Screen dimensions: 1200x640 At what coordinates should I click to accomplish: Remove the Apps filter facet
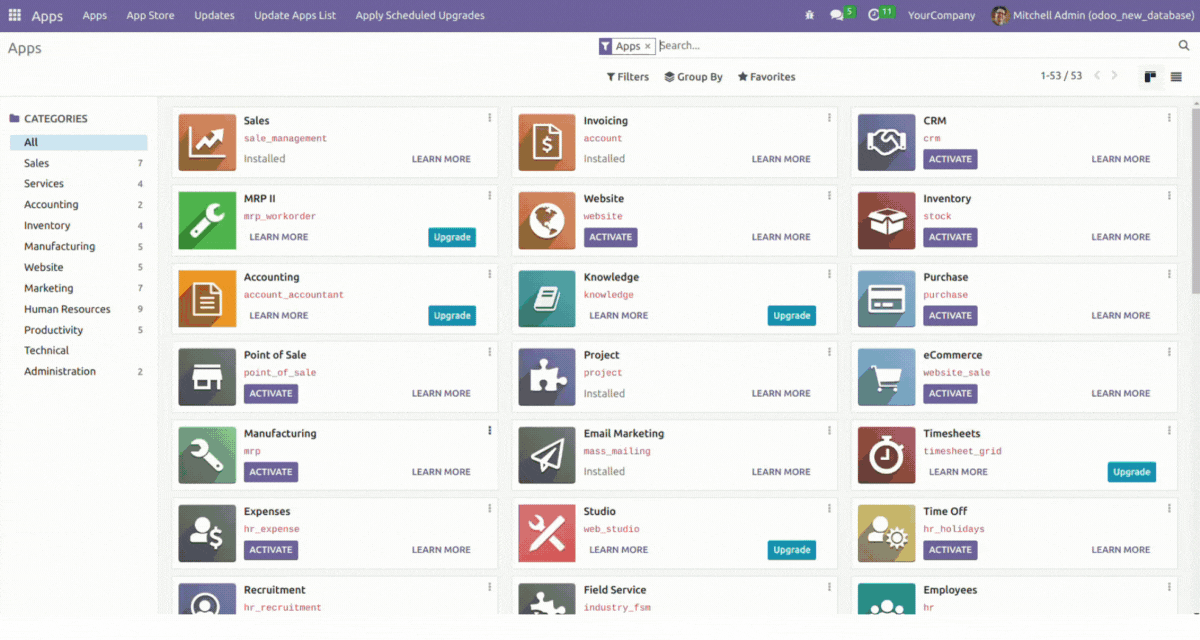point(648,46)
